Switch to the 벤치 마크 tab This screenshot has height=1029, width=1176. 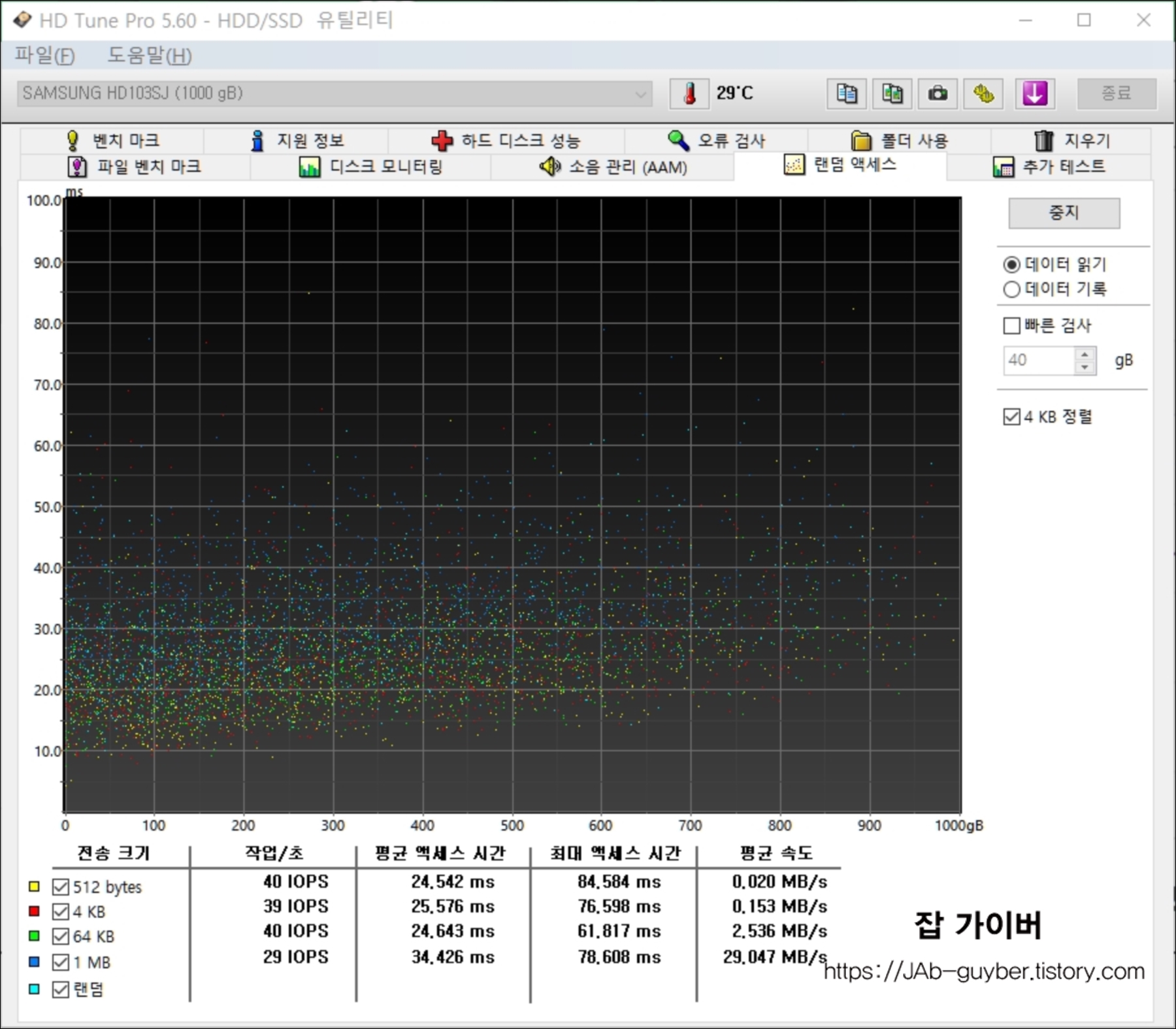pyautogui.click(x=112, y=140)
